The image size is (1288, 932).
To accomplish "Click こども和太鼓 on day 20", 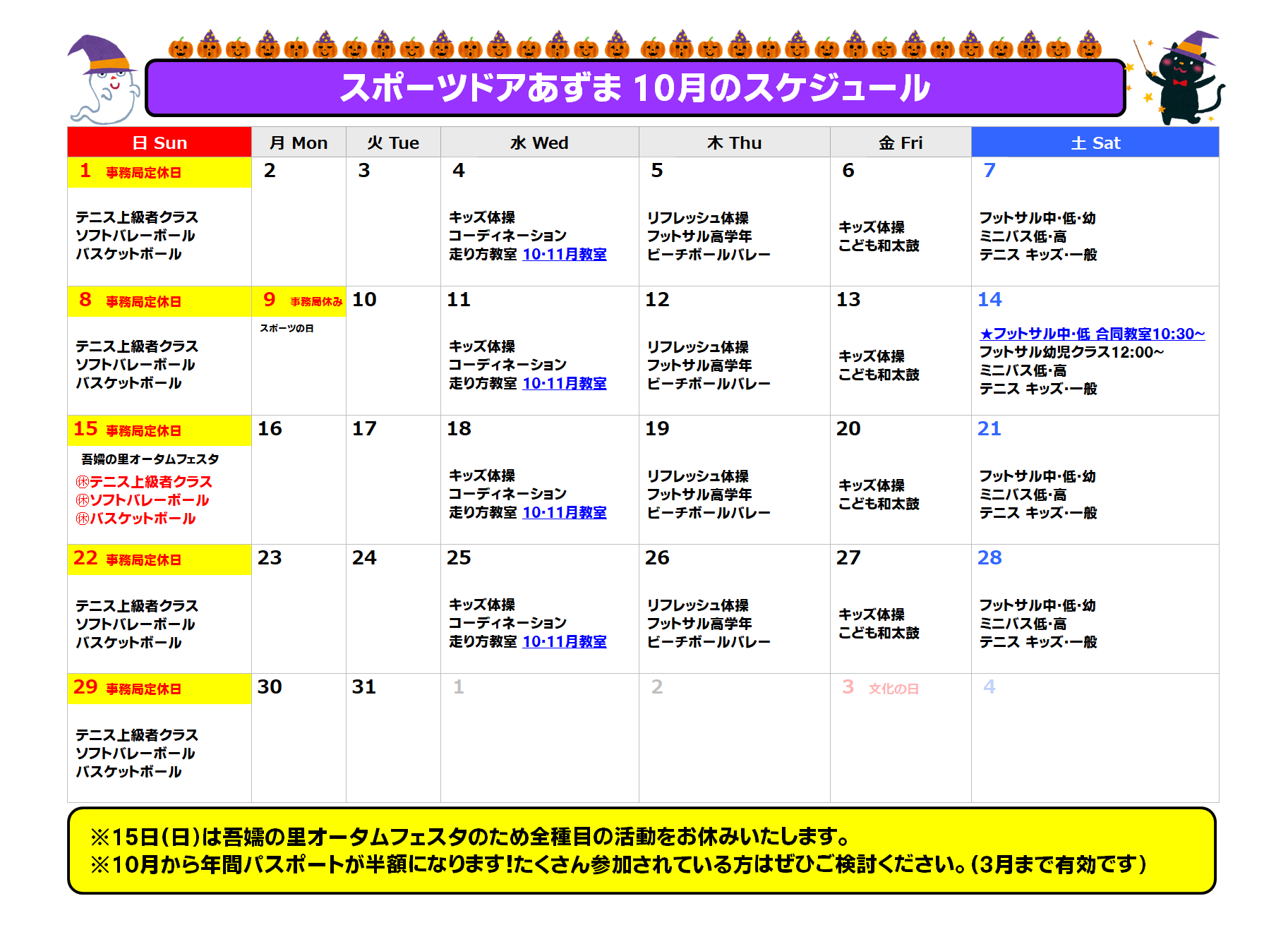I will [879, 504].
